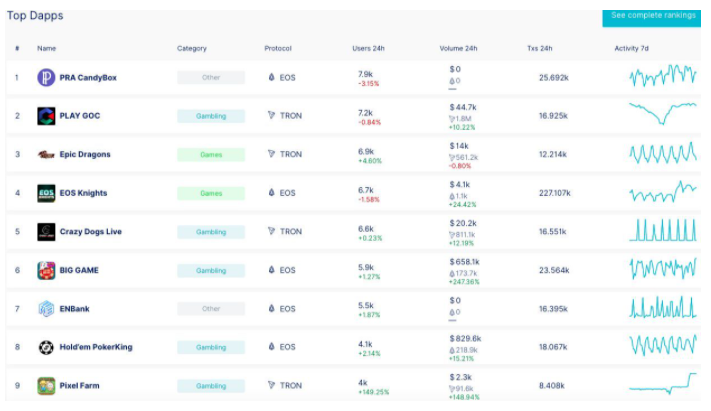Open the PLAY GOC dapp name link
Image resolution: width=711 pixels, height=411 pixels.
pos(80,116)
